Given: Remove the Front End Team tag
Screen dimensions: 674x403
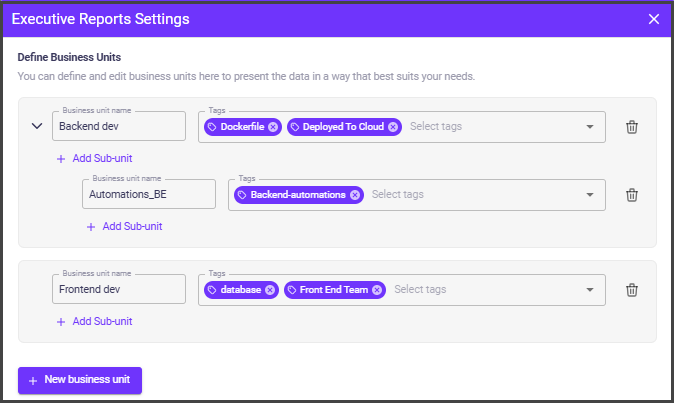Looking at the screenshot, I should pos(377,290).
